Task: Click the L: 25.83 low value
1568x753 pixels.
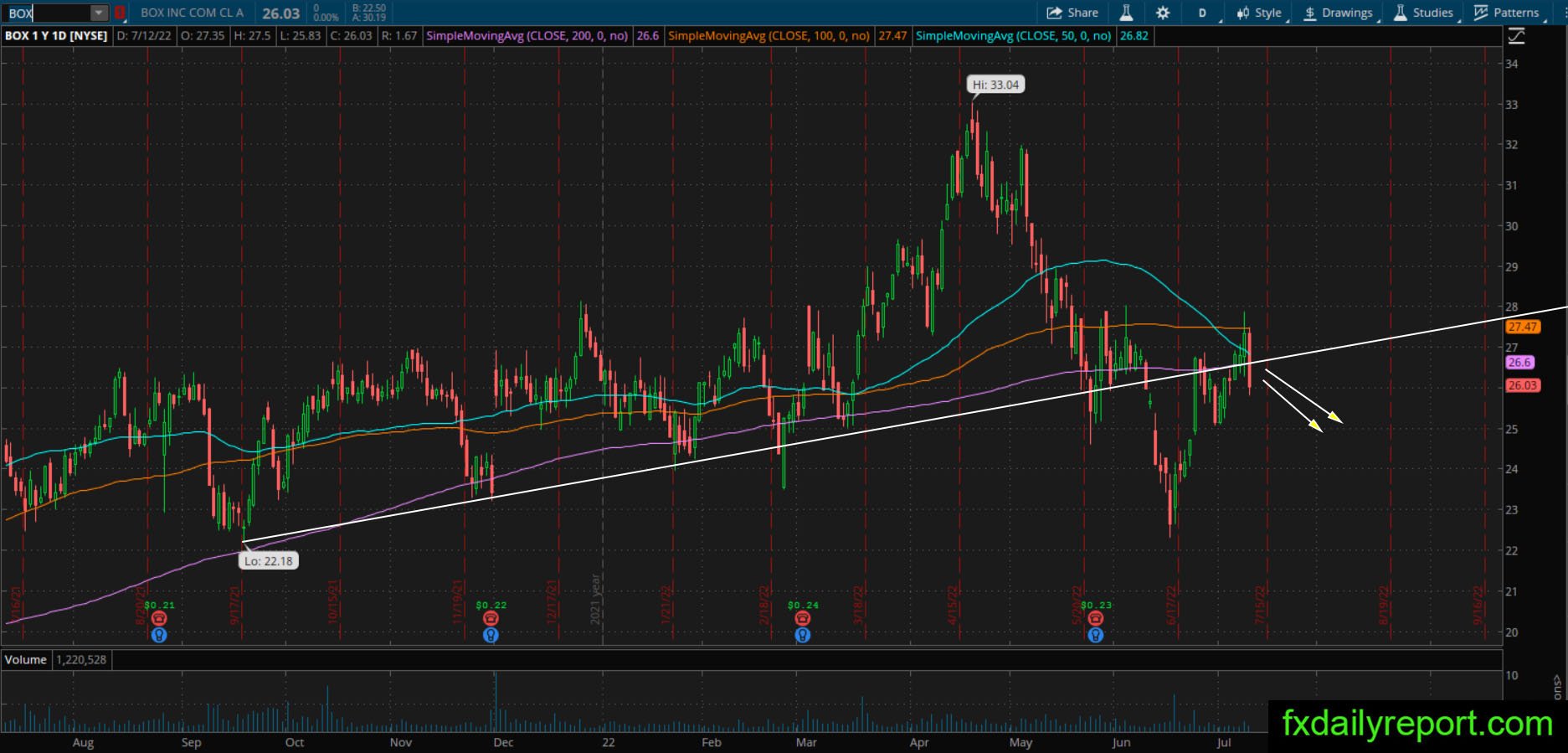Action: point(300,36)
